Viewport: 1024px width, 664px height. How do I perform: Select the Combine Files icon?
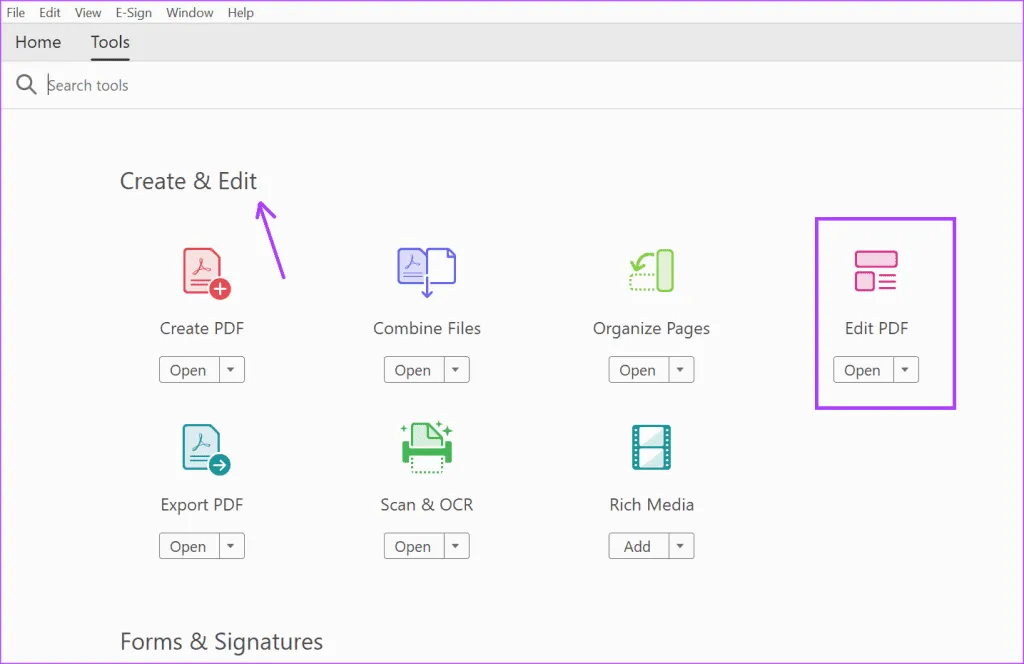(x=427, y=272)
